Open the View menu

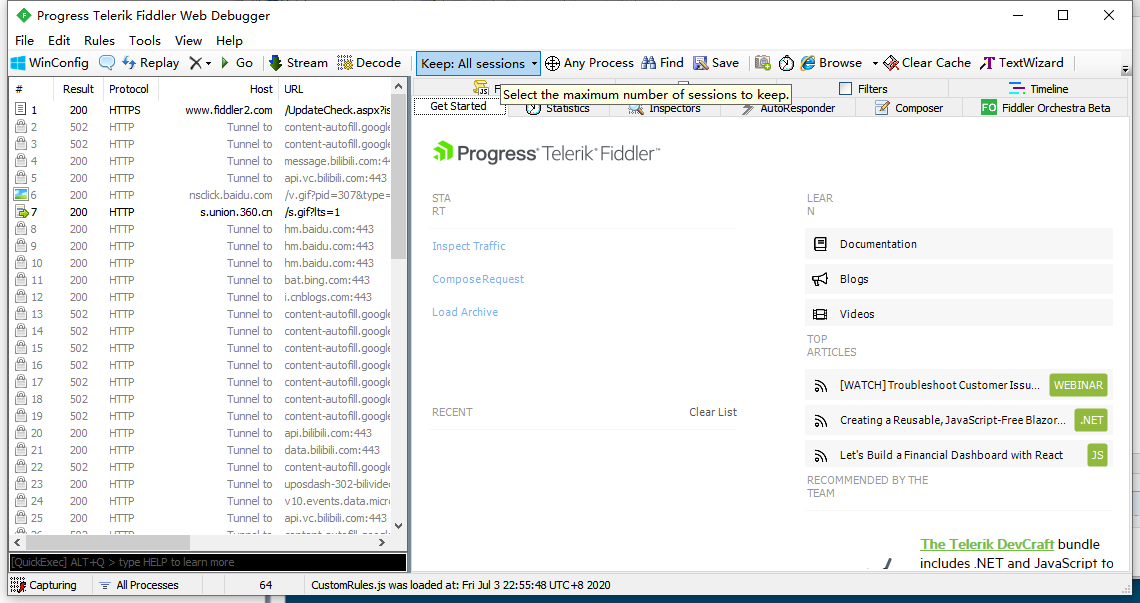pyautogui.click(x=188, y=41)
